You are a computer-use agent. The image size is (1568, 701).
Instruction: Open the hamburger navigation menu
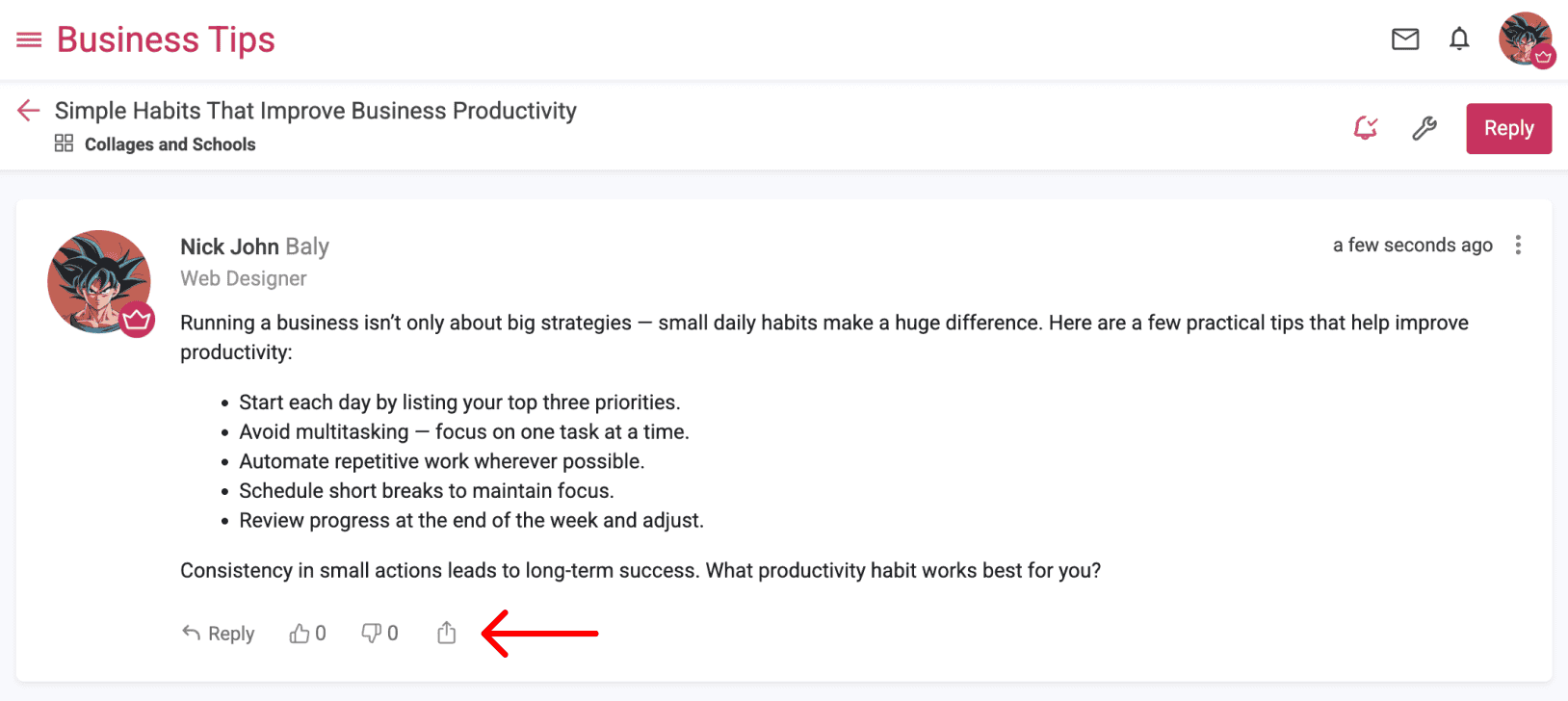click(x=29, y=40)
